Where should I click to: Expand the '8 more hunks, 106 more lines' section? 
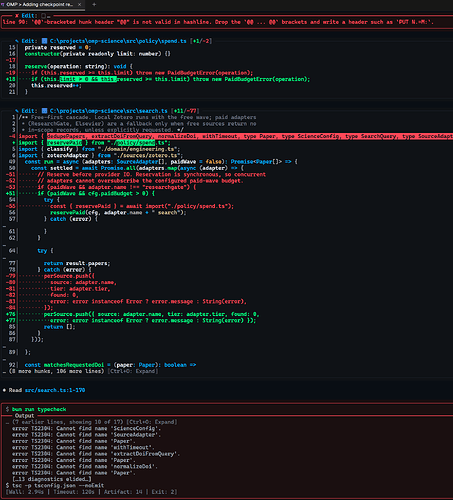point(56,371)
